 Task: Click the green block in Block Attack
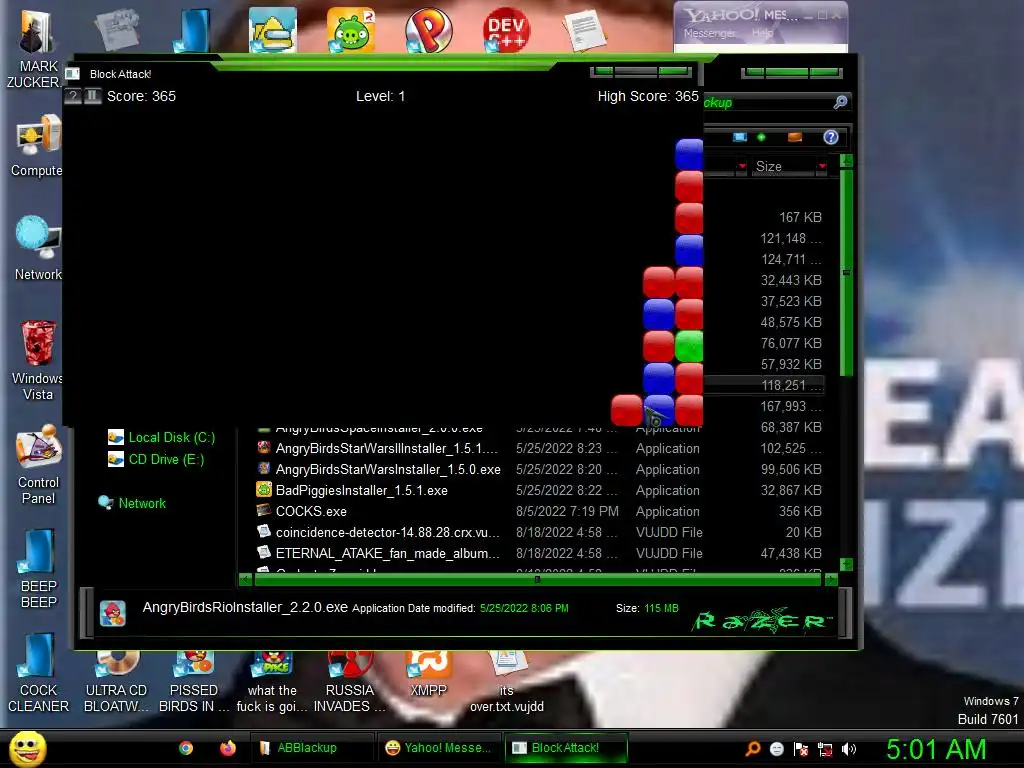[689, 346]
